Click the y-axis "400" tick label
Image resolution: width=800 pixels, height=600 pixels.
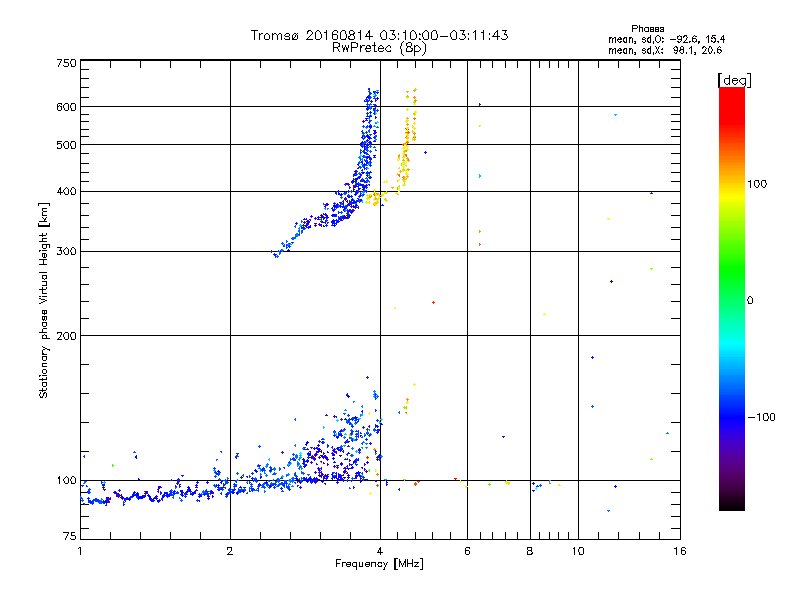coord(67,192)
